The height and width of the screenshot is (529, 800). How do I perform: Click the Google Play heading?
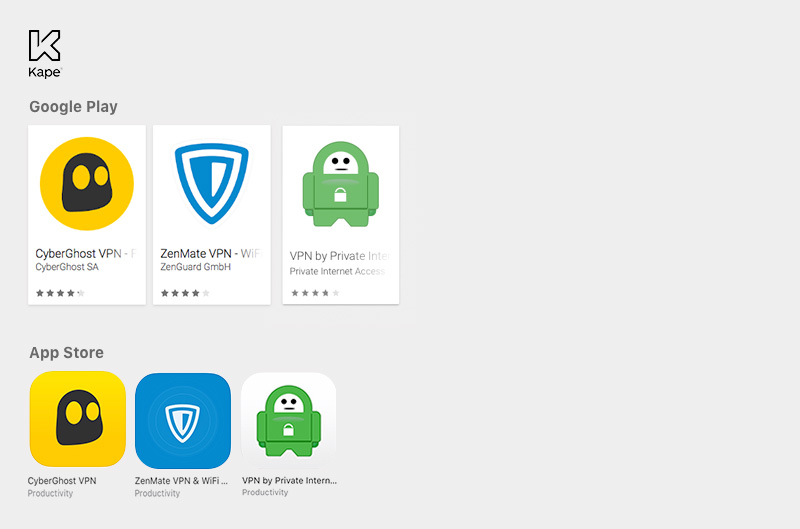click(x=73, y=107)
